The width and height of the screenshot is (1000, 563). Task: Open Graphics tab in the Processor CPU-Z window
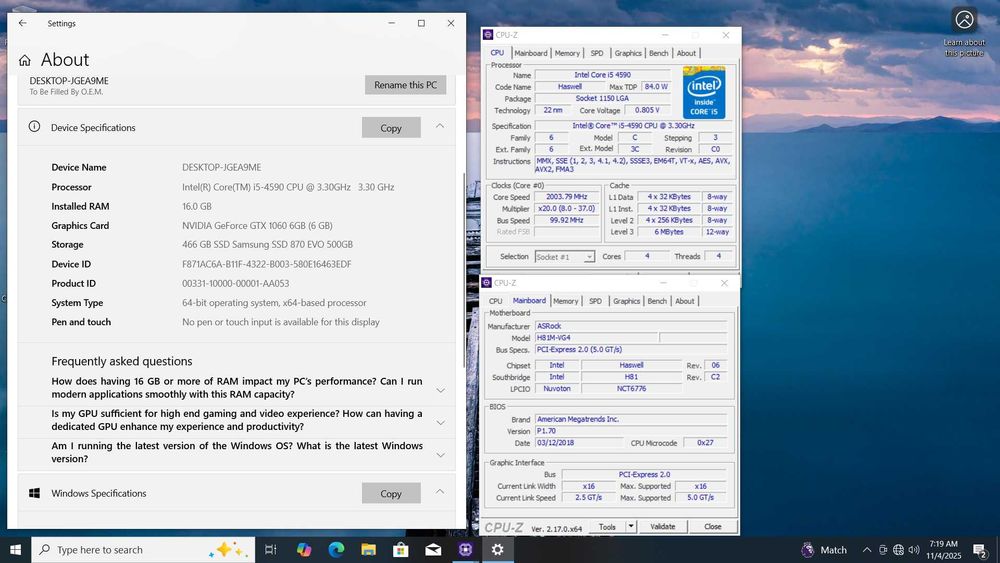[x=628, y=53]
